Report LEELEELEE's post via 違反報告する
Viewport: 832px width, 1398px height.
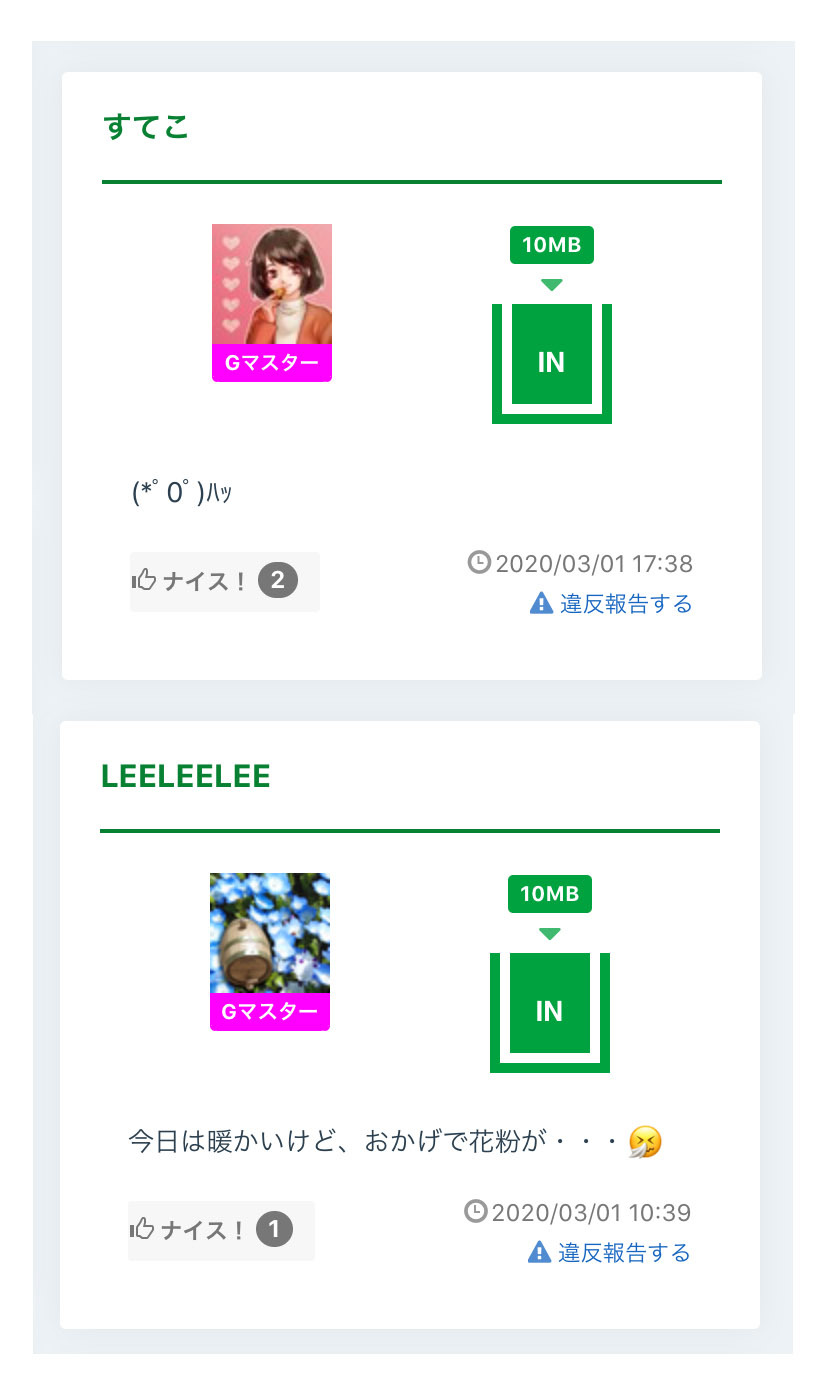pyautogui.click(x=623, y=1253)
